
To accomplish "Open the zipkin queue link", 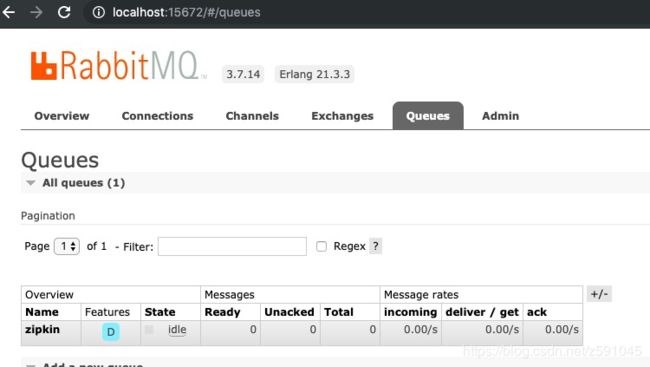I will 42,330.
